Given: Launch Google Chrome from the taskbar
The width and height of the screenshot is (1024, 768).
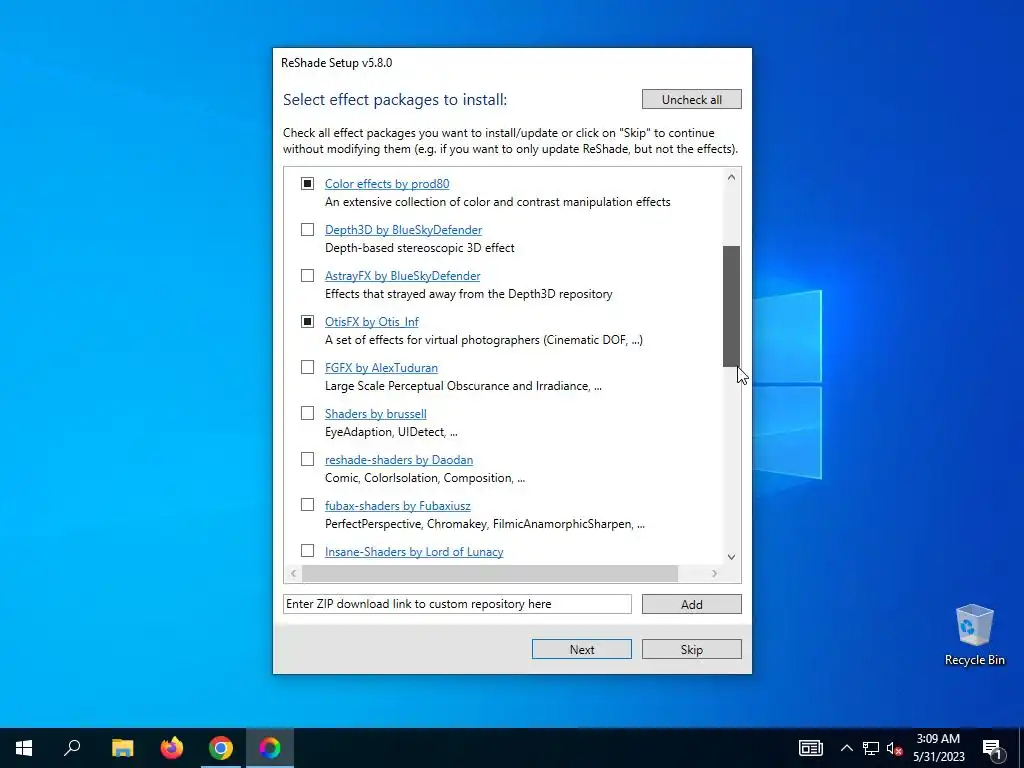Looking at the screenshot, I should (221, 748).
